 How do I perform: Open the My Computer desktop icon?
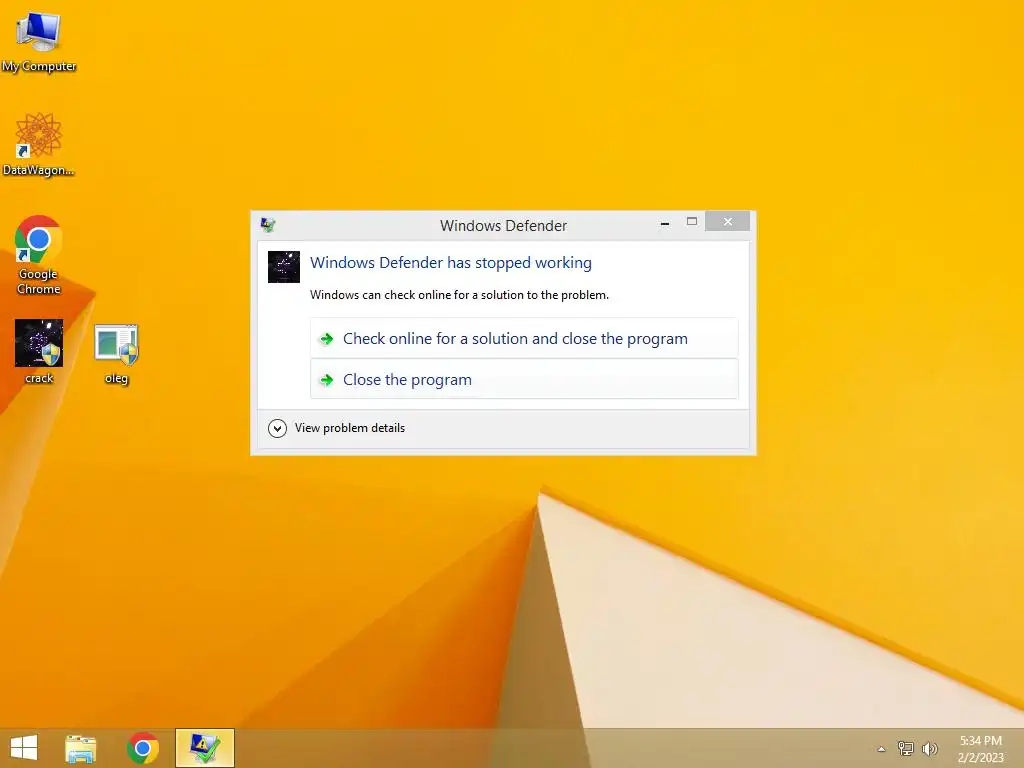(39, 42)
